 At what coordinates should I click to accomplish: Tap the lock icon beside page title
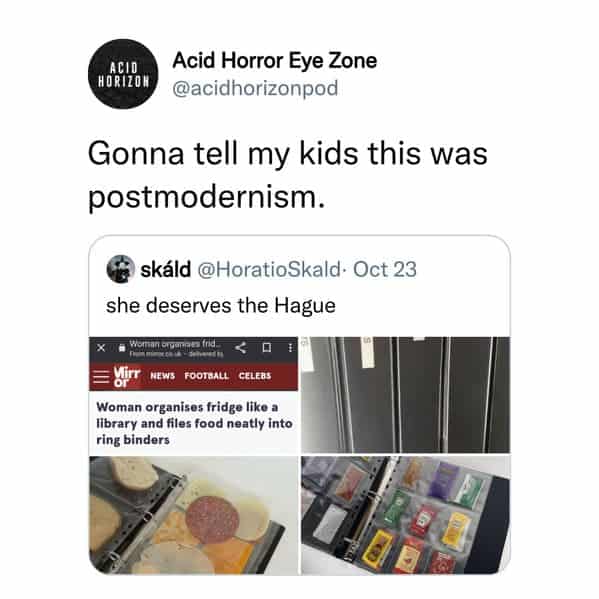121,348
